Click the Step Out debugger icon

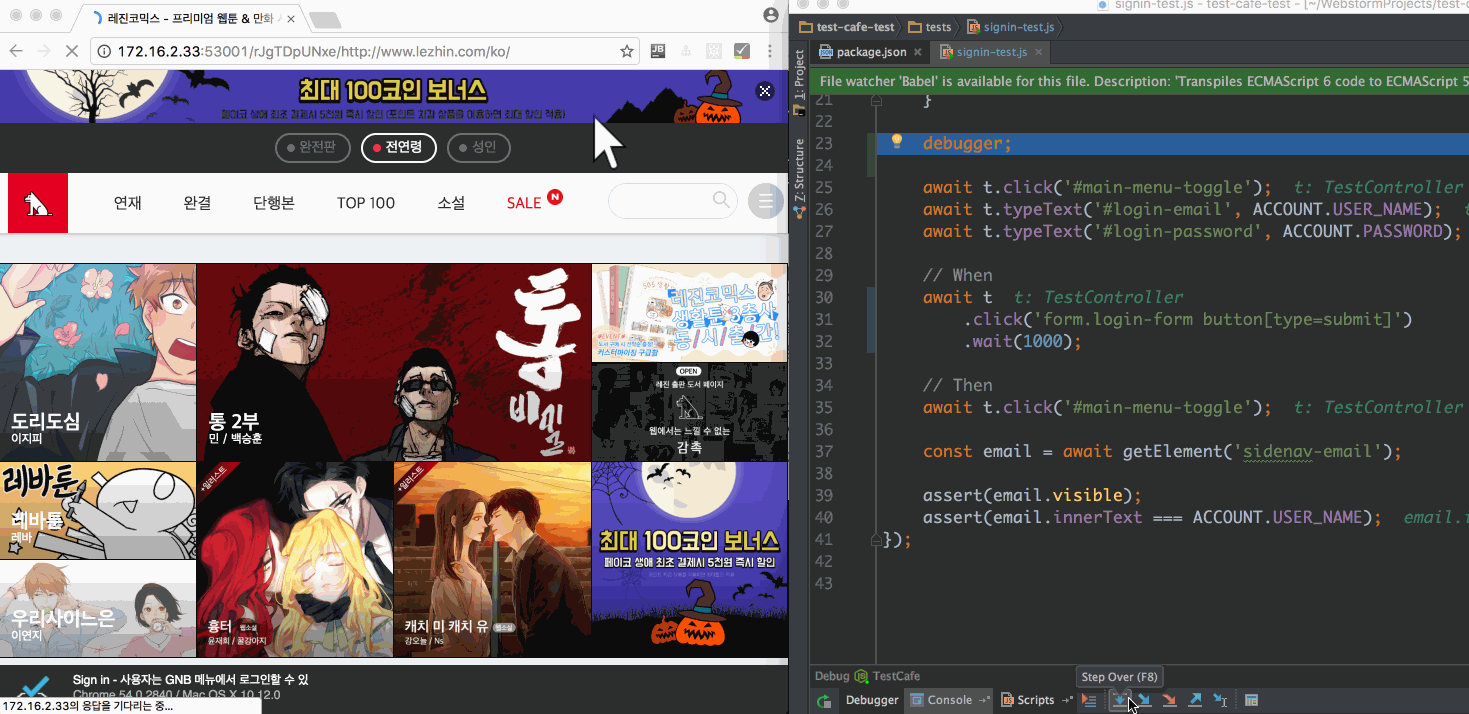[x=1195, y=700]
